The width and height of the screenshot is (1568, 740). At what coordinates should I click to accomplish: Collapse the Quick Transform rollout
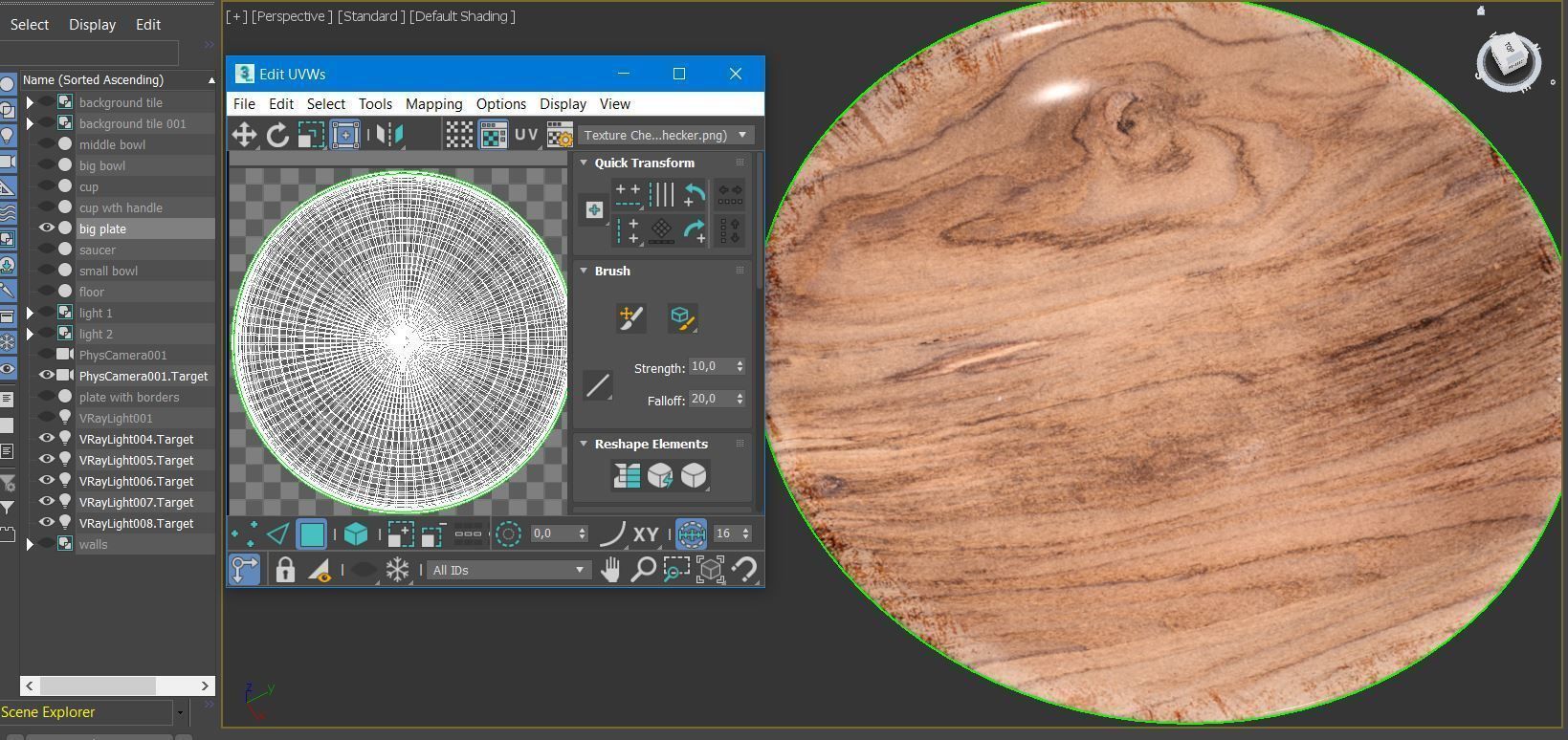[584, 163]
